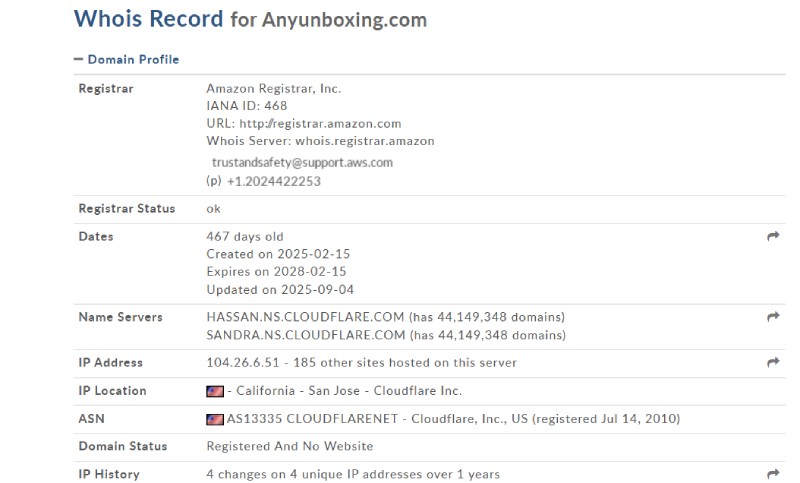800x483 pixels.
Task: Click the US flag beside AS13335
Action: pos(215,419)
